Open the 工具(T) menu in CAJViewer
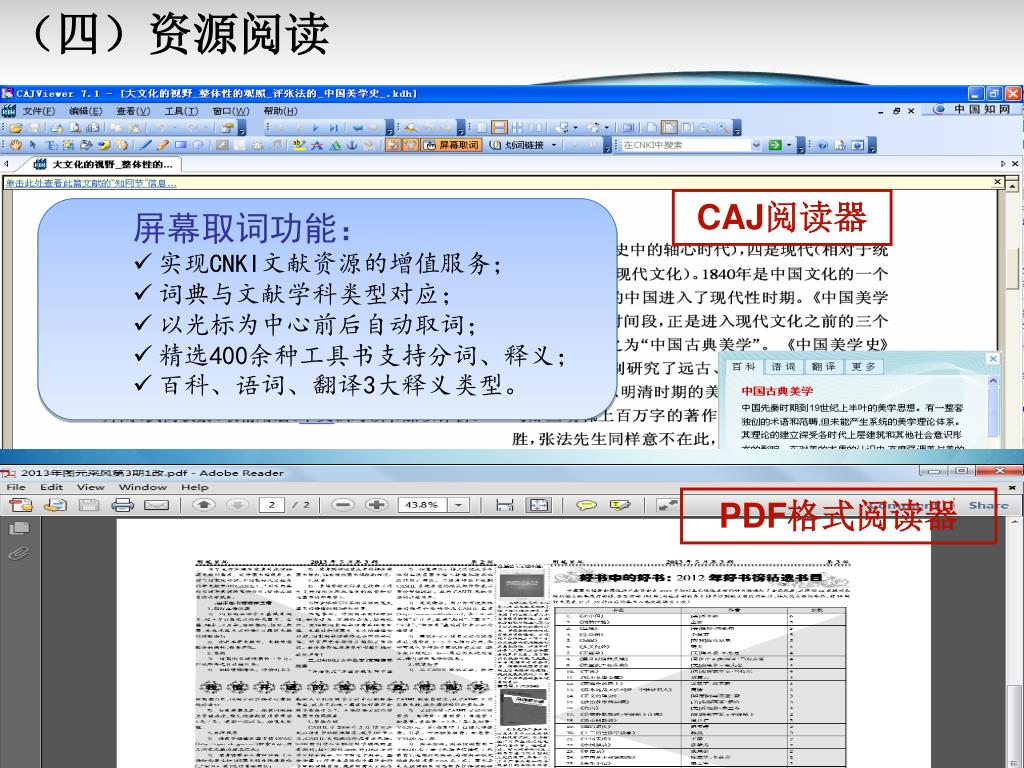 181,111
